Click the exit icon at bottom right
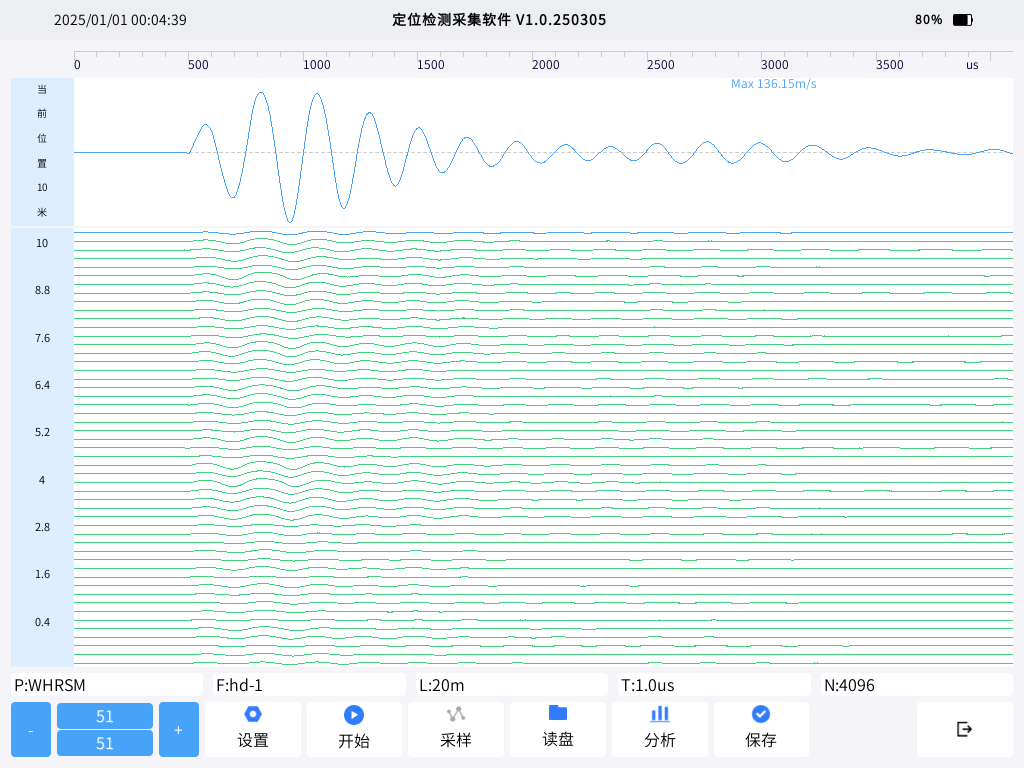The image size is (1024, 768). click(x=965, y=729)
